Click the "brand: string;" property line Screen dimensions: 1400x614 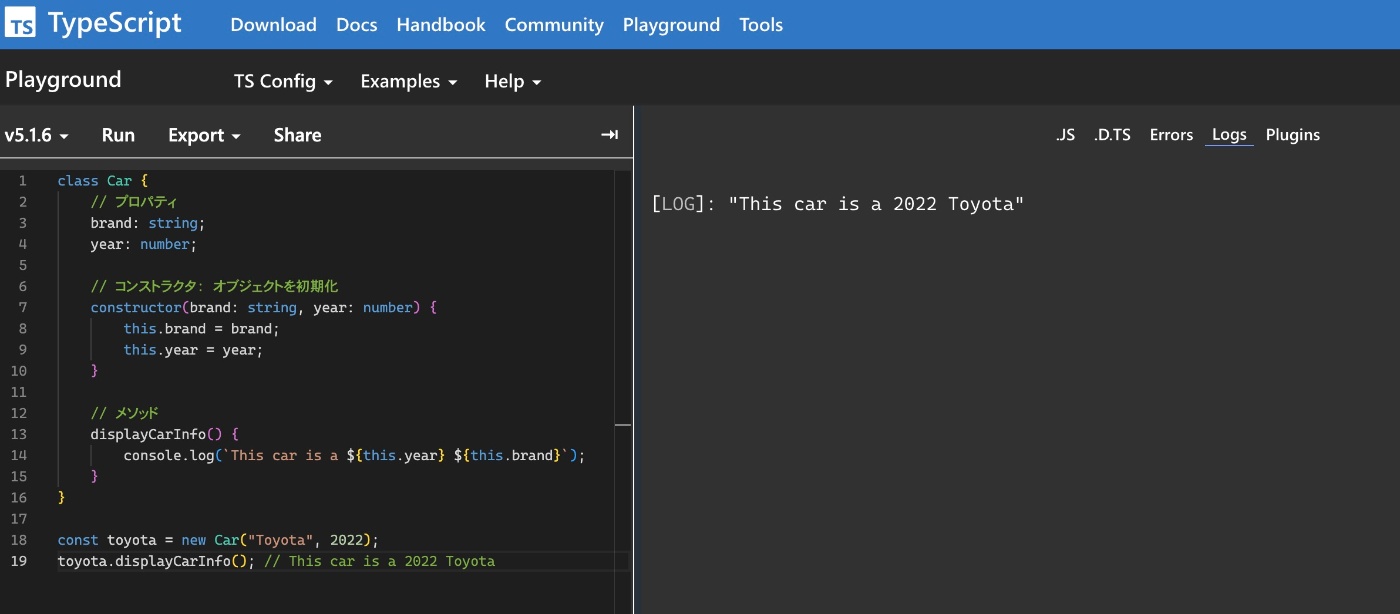[147, 223]
